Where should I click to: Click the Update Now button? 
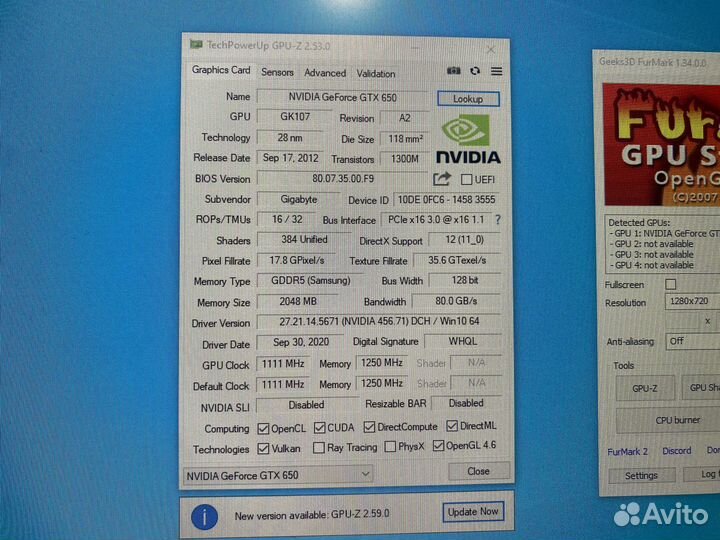point(473,512)
